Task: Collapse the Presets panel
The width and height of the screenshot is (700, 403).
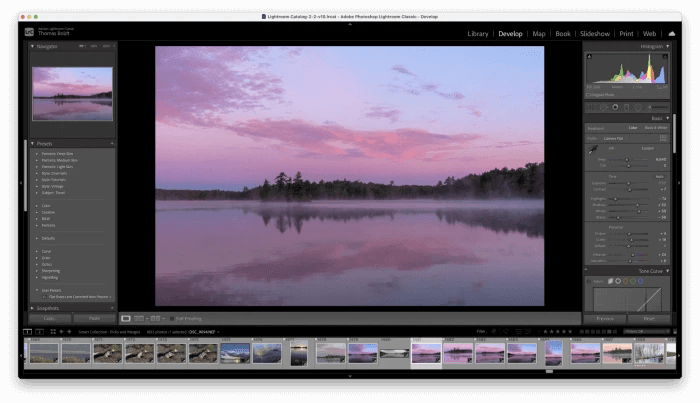Action: point(32,144)
